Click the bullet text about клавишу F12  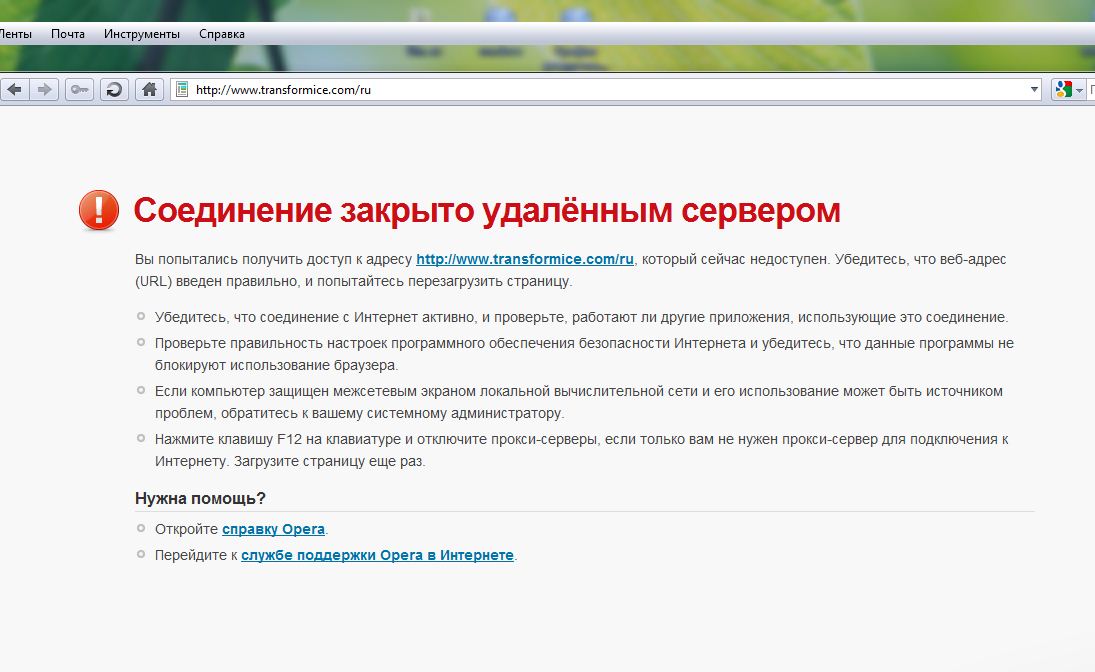tap(582, 450)
